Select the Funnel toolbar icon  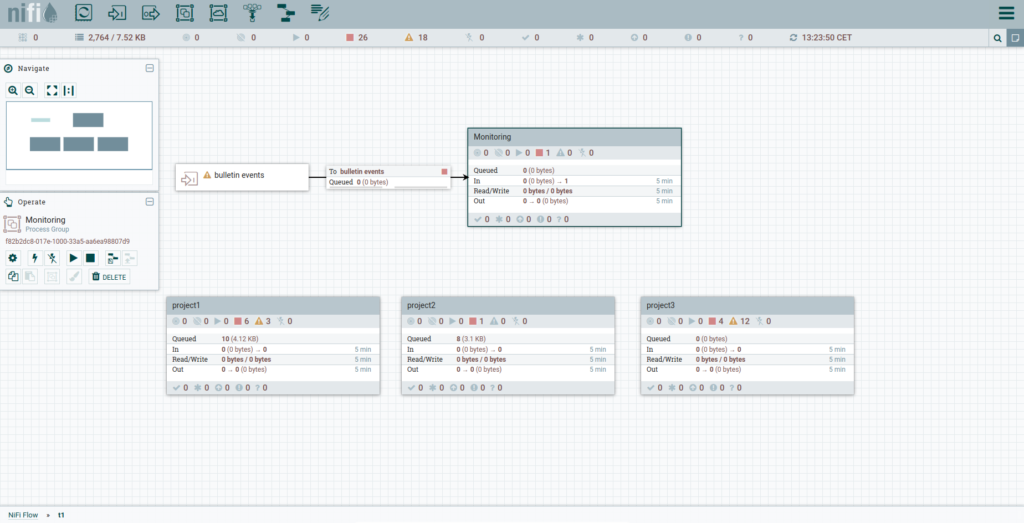pos(252,12)
